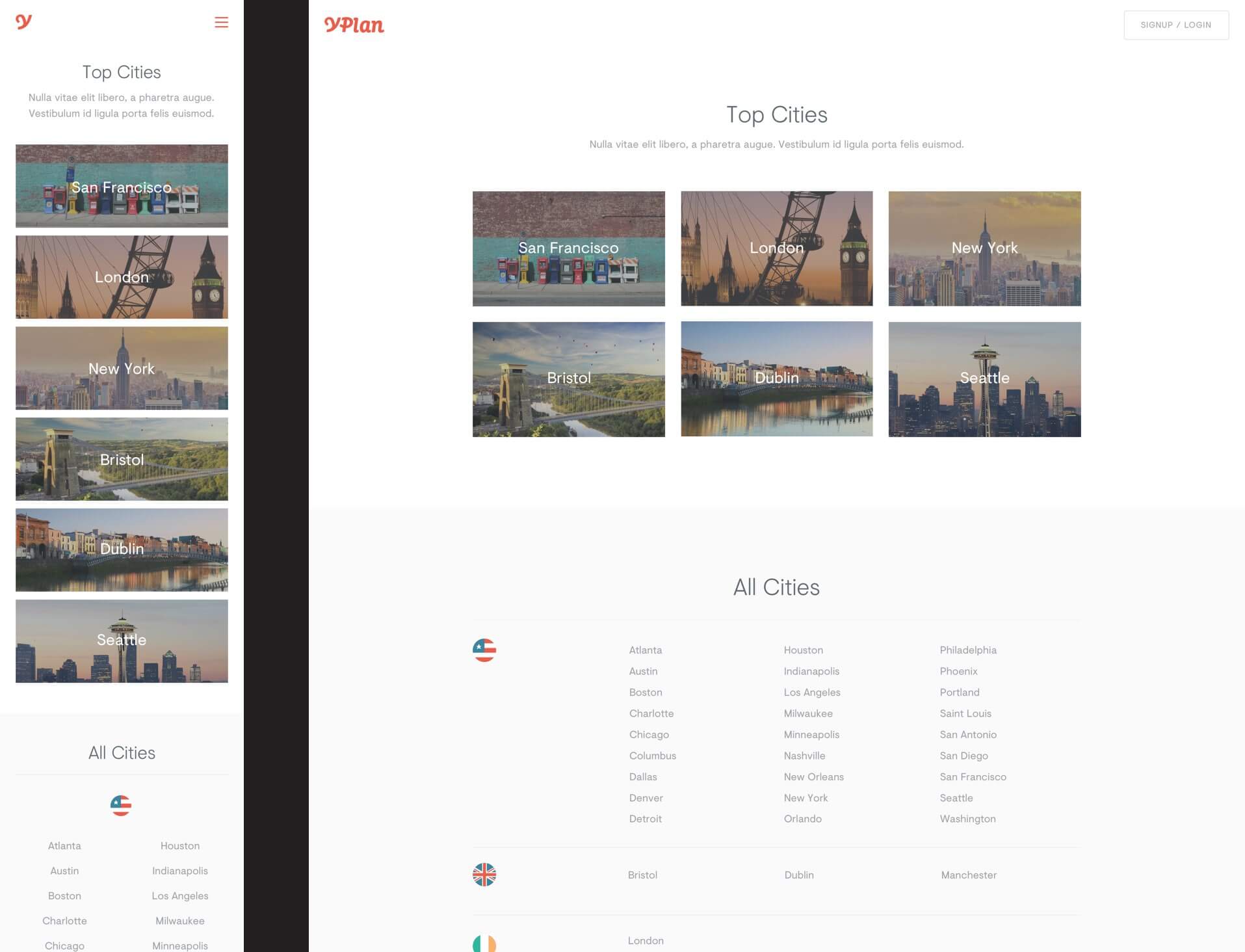Open the San Francisco tile in desktop grid
Screen dimensions: 1245x952
pos(568,248)
